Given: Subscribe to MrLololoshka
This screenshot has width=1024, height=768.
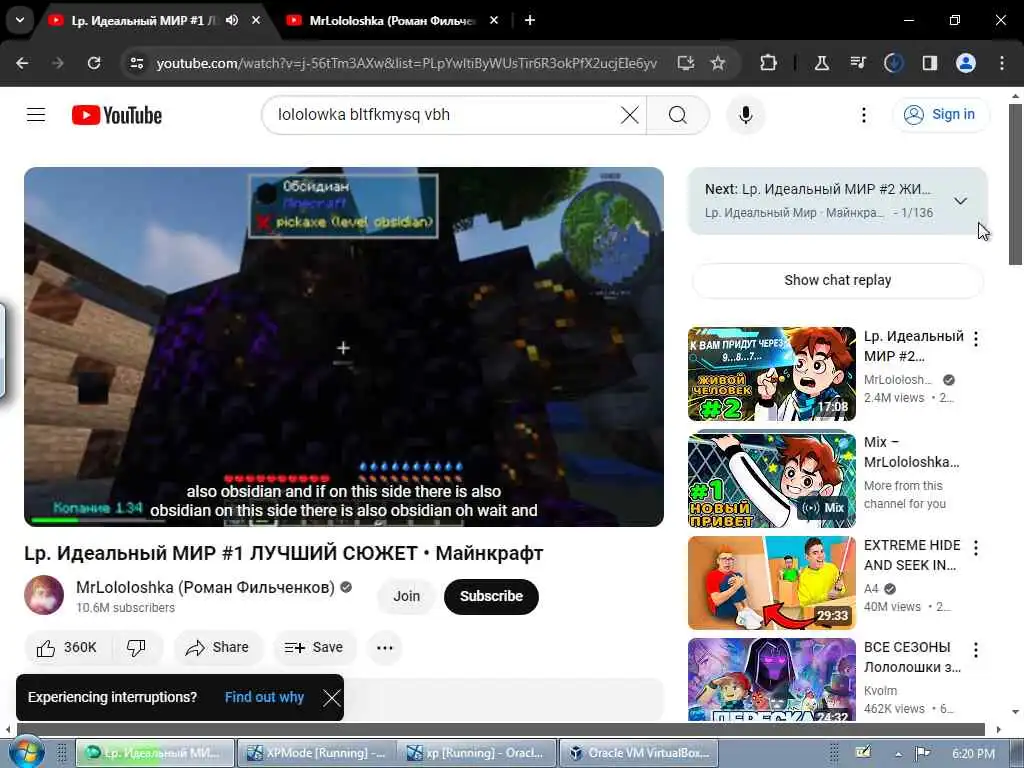Looking at the screenshot, I should pyautogui.click(x=491, y=596).
